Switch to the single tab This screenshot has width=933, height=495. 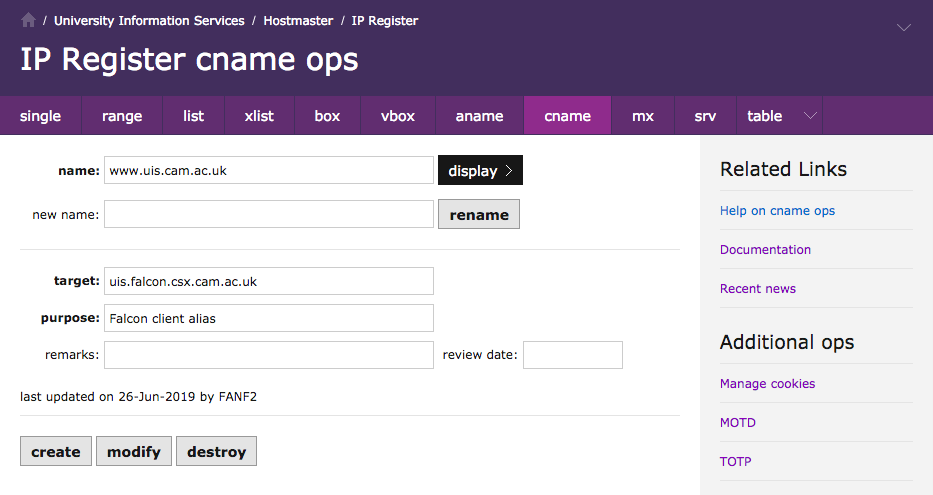tap(40, 116)
